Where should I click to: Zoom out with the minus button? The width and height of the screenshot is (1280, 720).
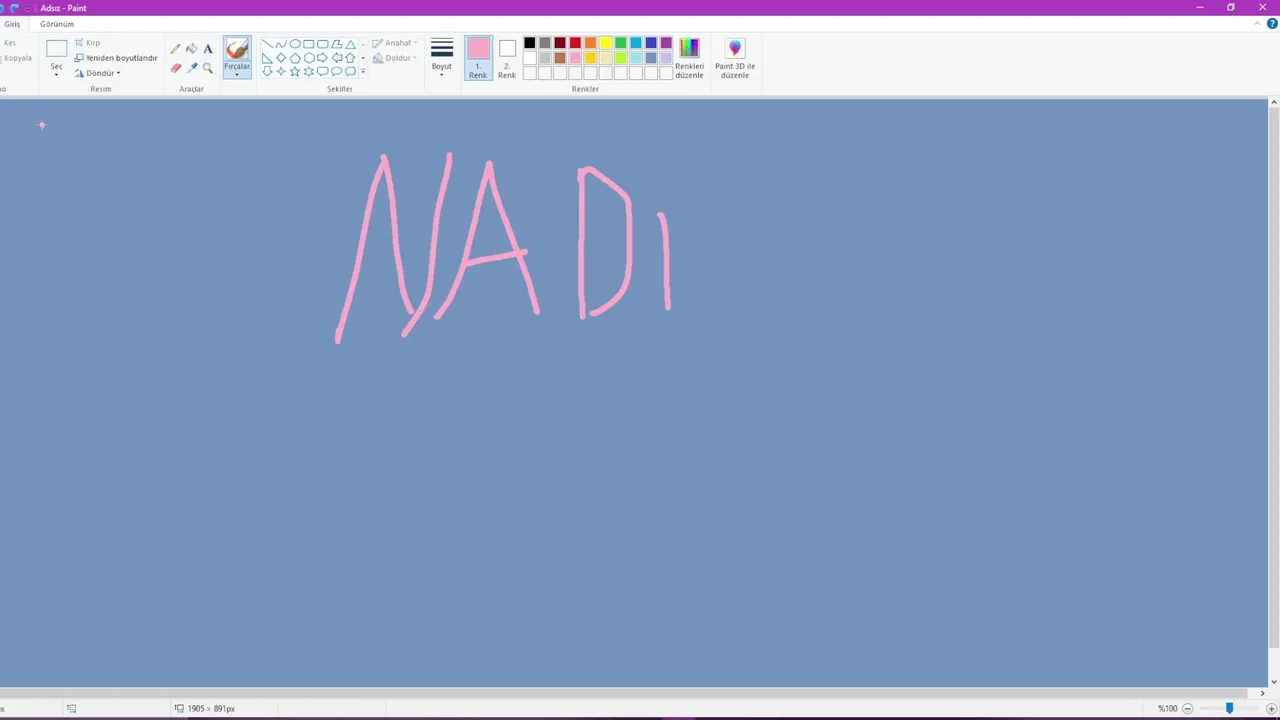click(x=1188, y=709)
